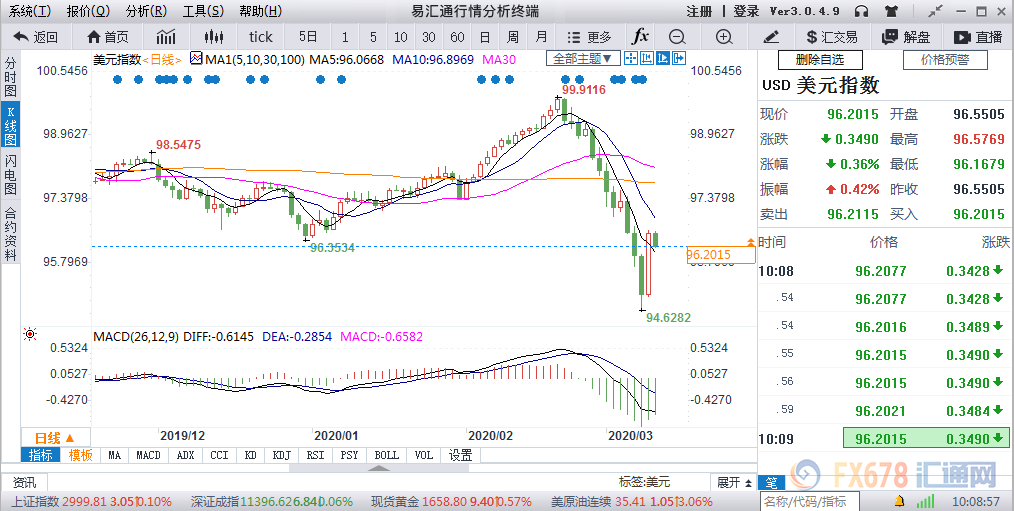Open the 分析(R) menu
The width and height of the screenshot is (1014, 511).
[147, 11]
